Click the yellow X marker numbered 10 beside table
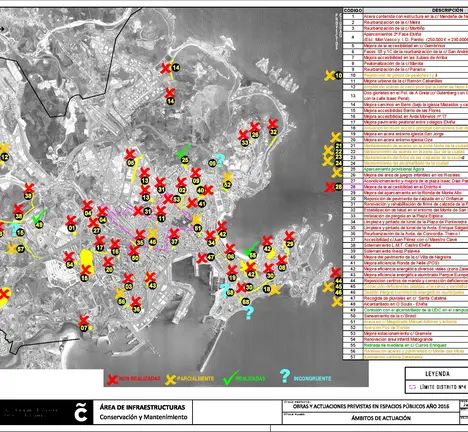The image size is (468, 432). [330, 75]
